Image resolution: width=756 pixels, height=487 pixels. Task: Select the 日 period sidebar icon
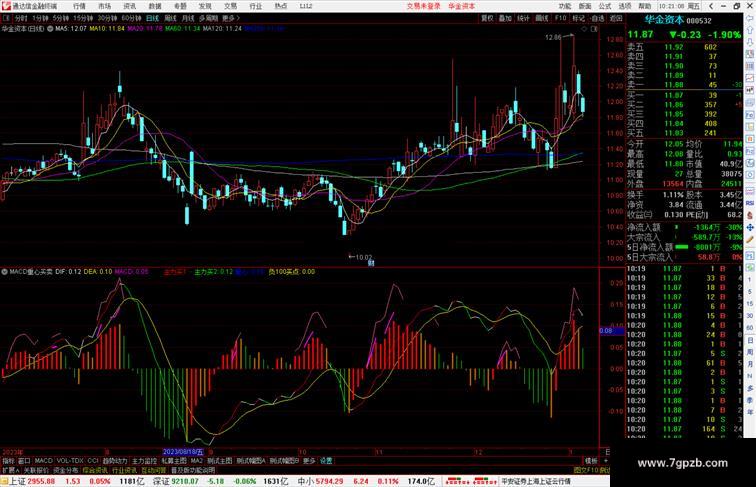[x=750, y=340]
